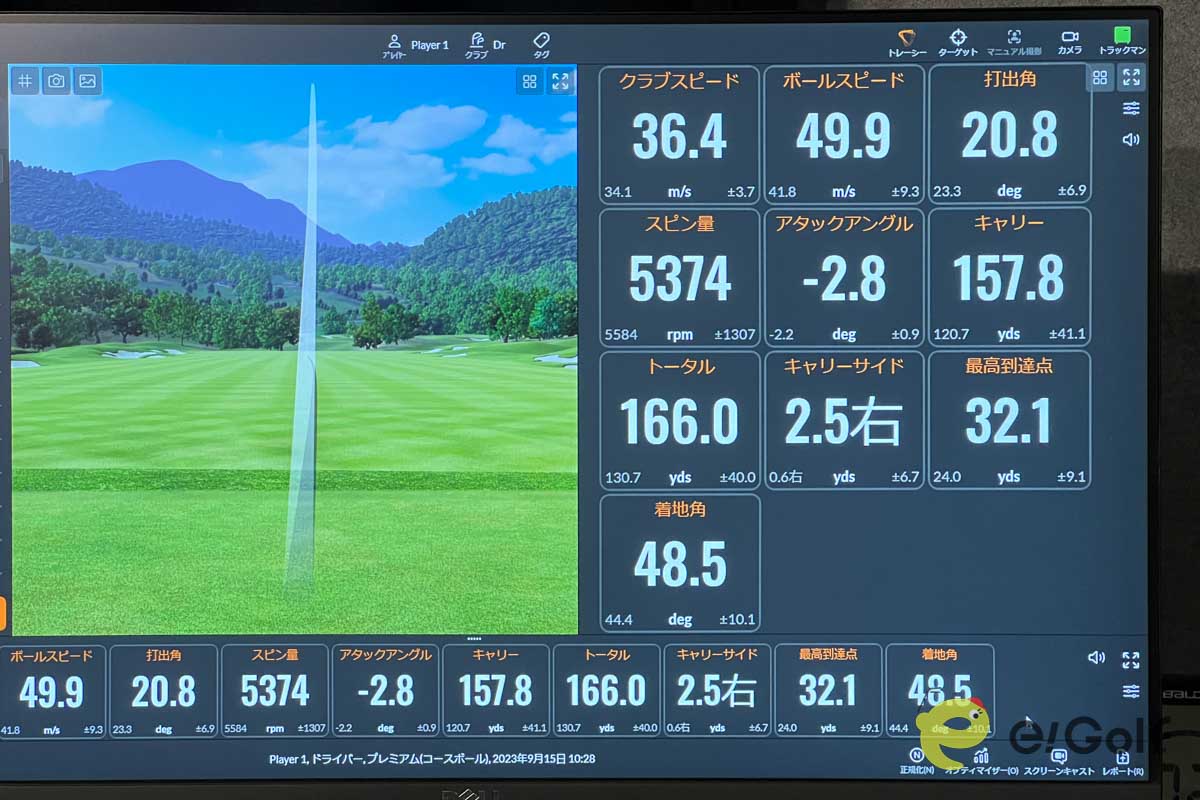Select the large ボールスピード 49.9 tile
The image size is (1200, 800).
844,135
